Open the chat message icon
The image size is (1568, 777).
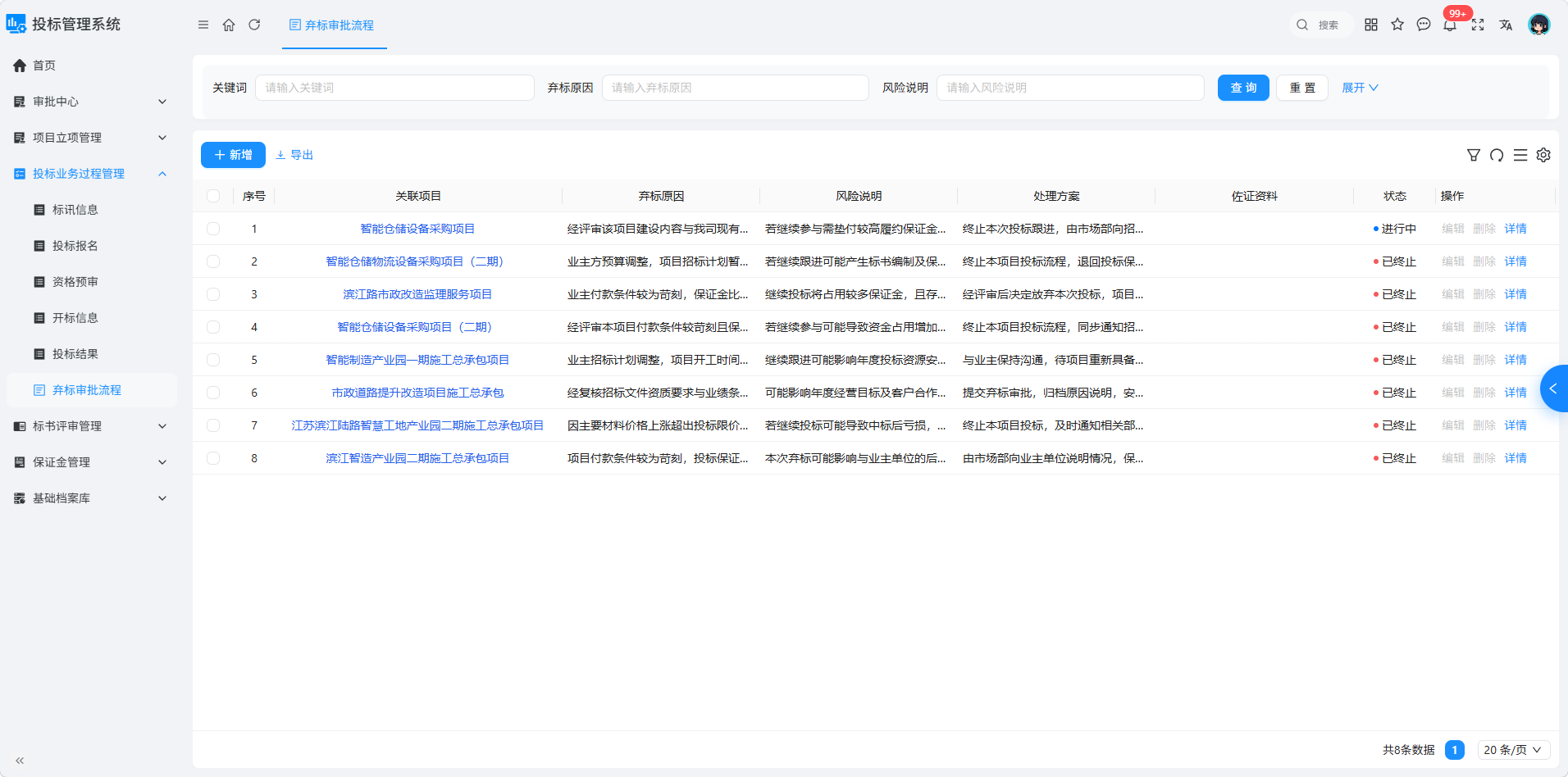(1424, 25)
